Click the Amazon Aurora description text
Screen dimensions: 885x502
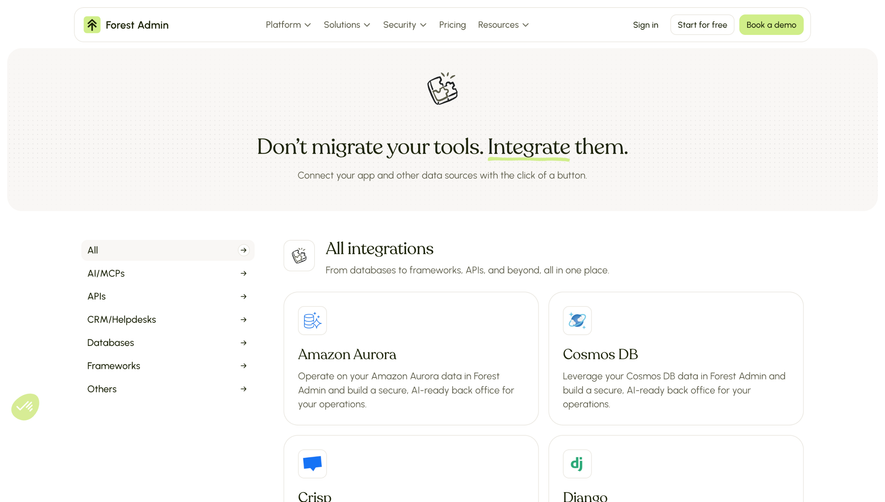[406, 390]
